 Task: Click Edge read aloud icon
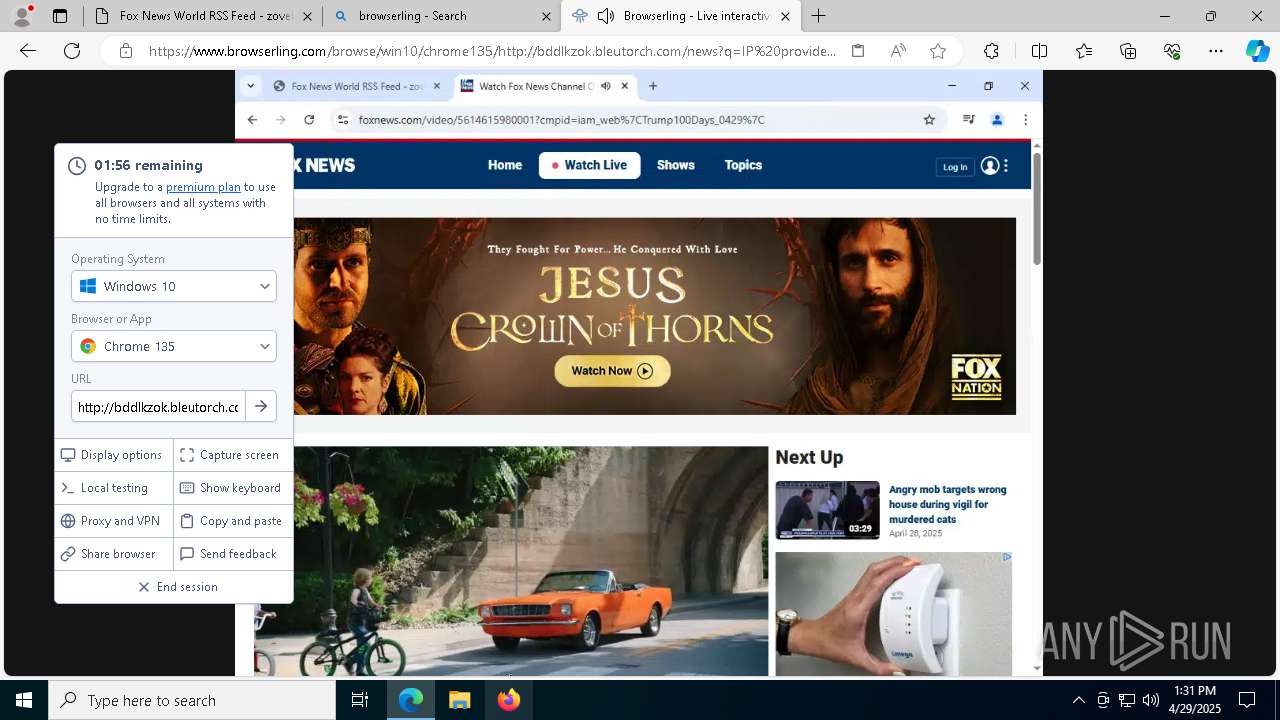898,51
